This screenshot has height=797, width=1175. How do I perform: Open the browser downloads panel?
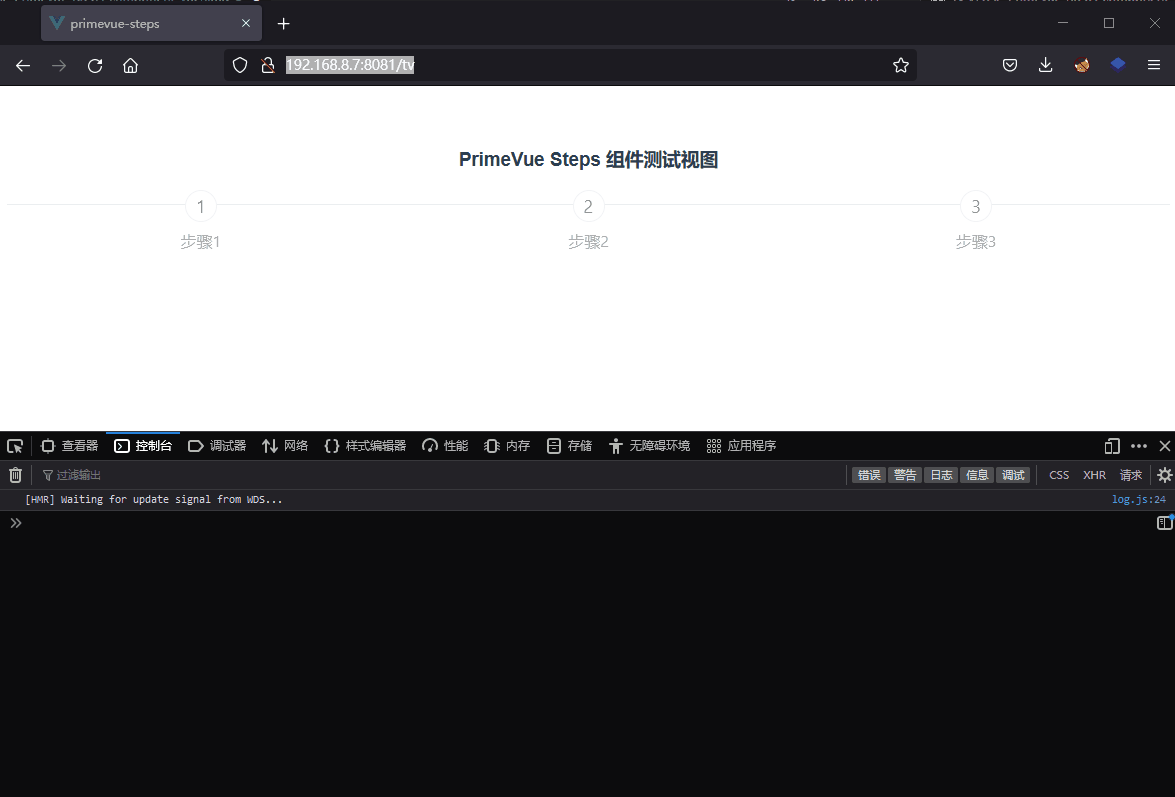point(1045,66)
